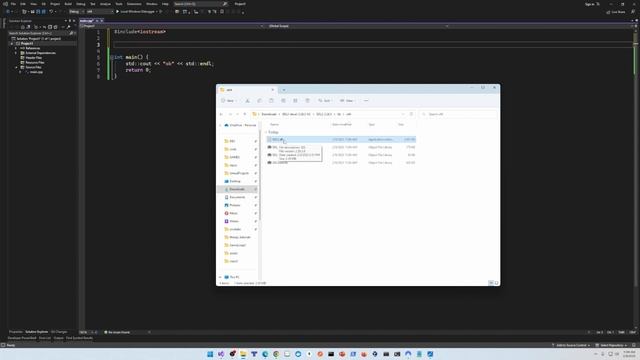The image size is (640, 360).
Task: Switch File Explorer to large icons view toggle
Action: pyautogui.click(x=496, y=283)
